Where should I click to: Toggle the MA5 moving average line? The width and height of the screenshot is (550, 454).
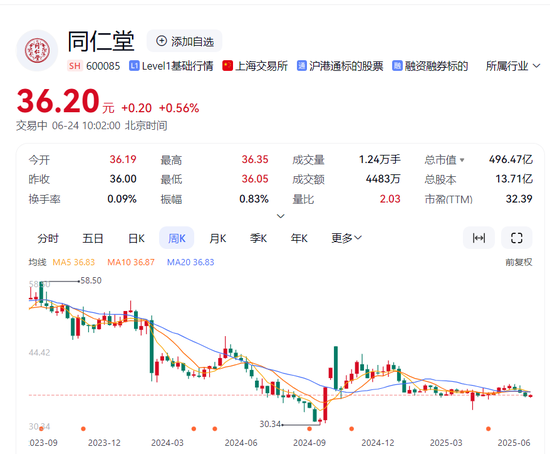(74, 262)
